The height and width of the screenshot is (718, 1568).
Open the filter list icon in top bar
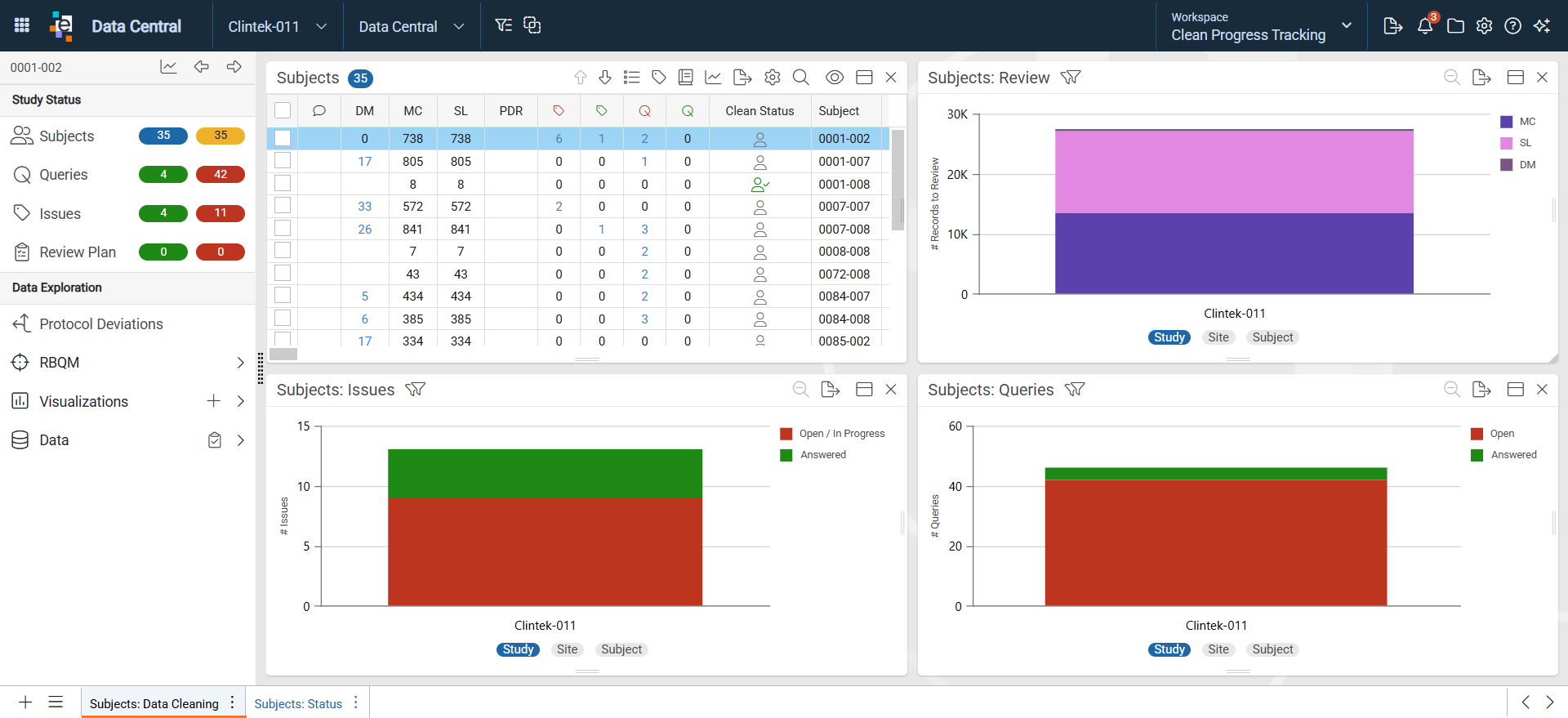(x=504, y=25)
